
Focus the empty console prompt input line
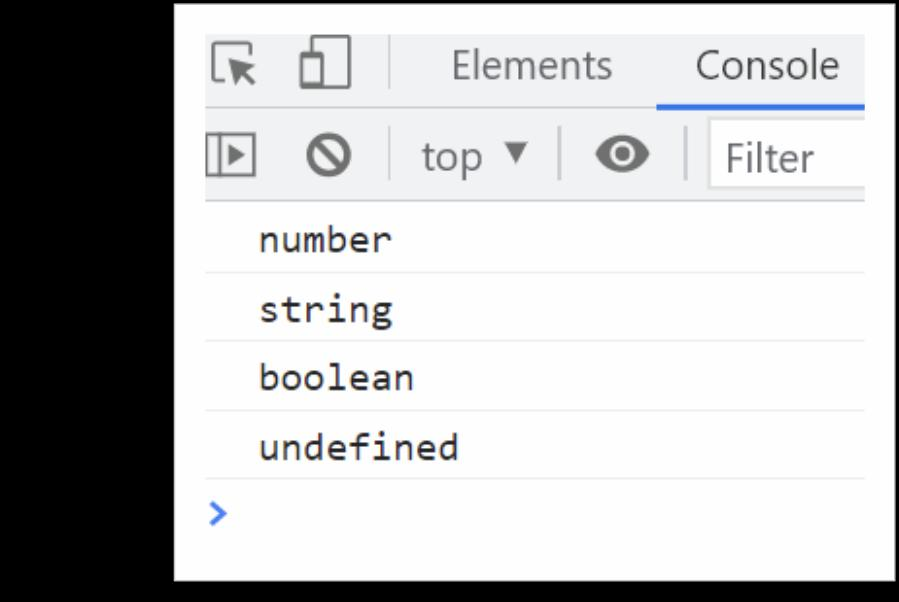coord(540,514)
